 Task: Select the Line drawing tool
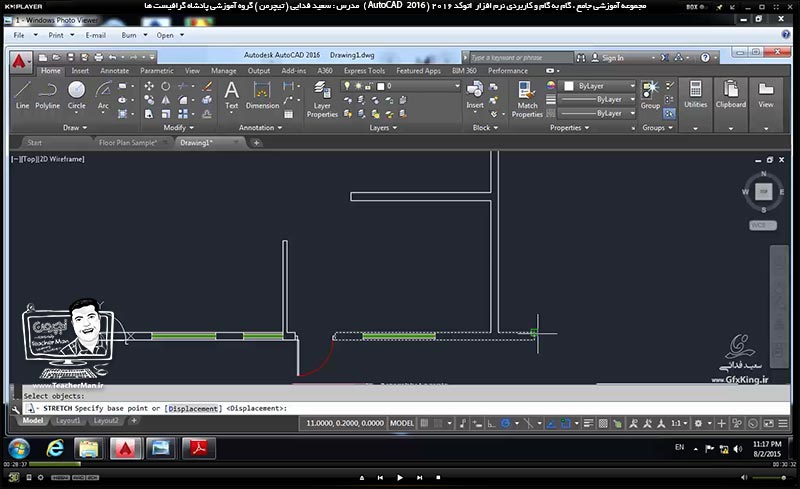(22, 95)
